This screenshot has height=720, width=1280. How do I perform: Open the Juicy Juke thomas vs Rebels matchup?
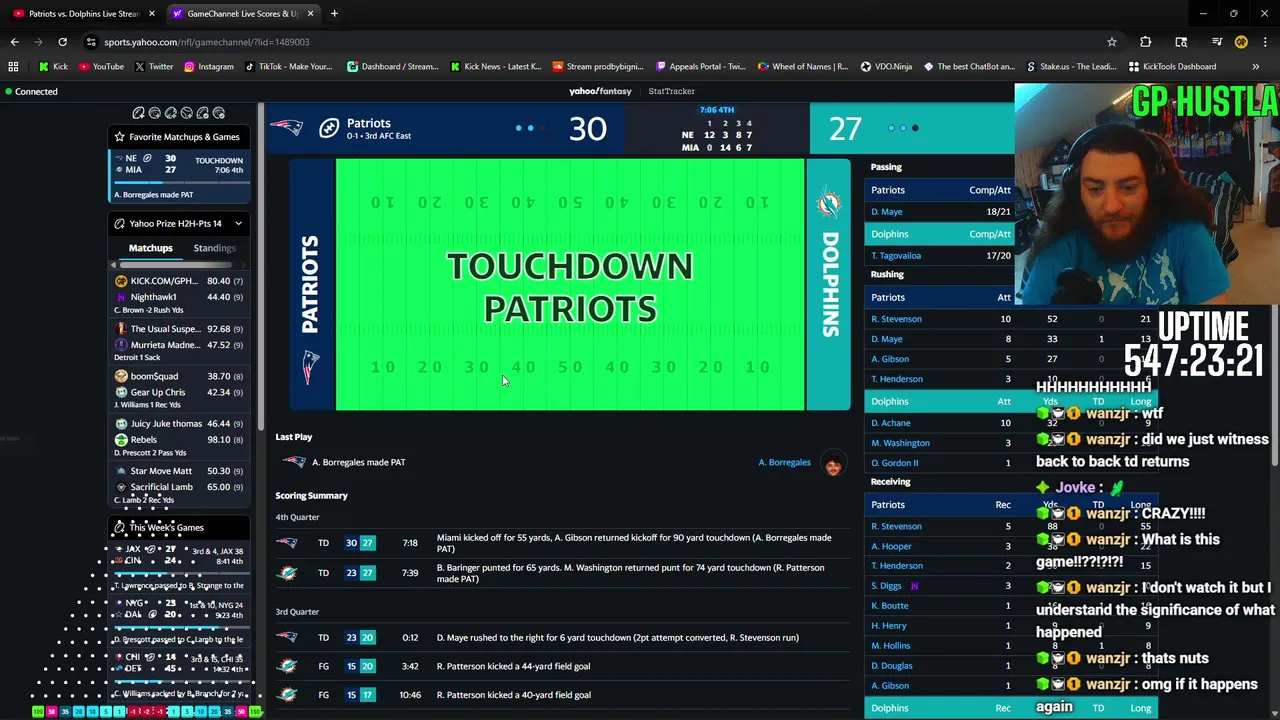pyautogui.click(x=179, y=437)
